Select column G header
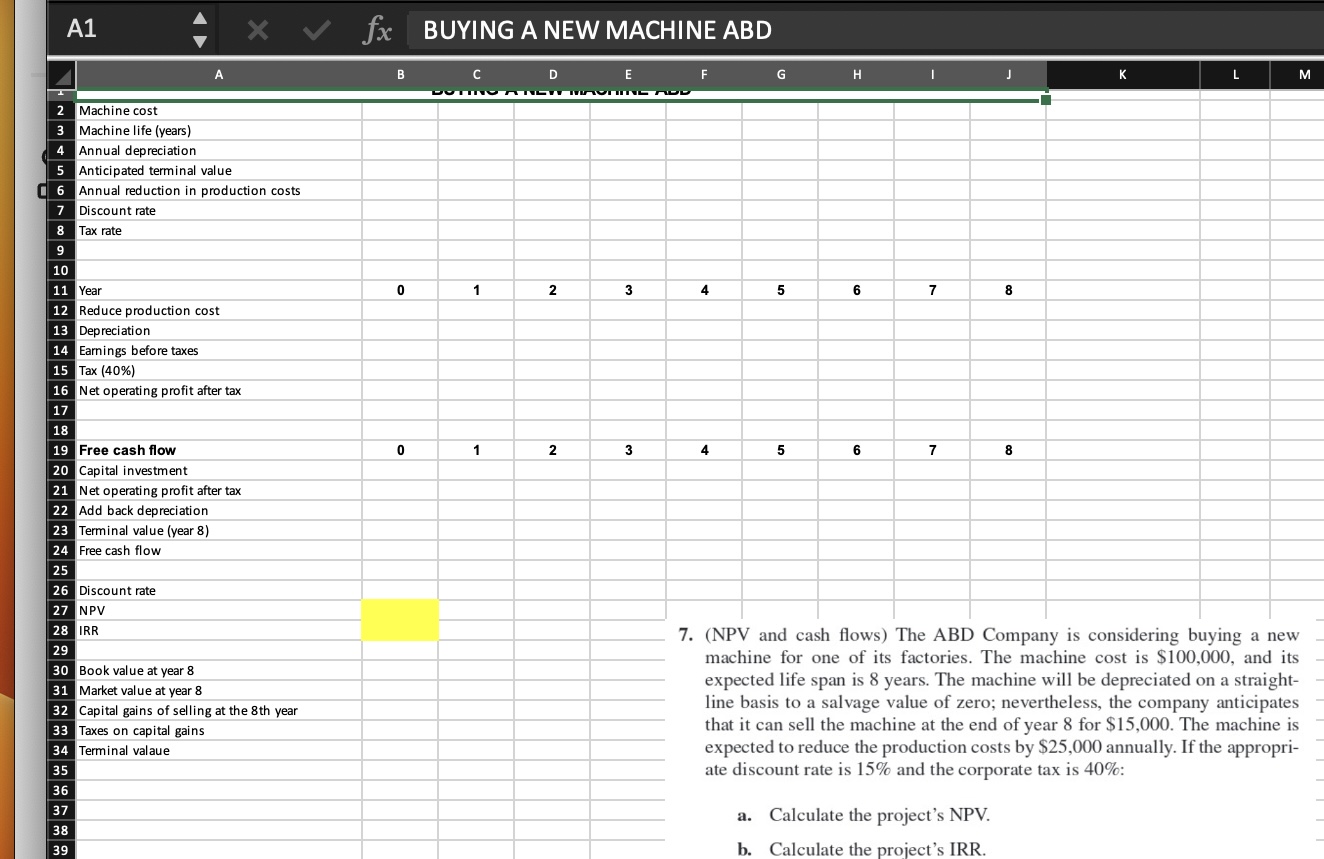Viewport: 1324px width, 859px height. point(780,75)
